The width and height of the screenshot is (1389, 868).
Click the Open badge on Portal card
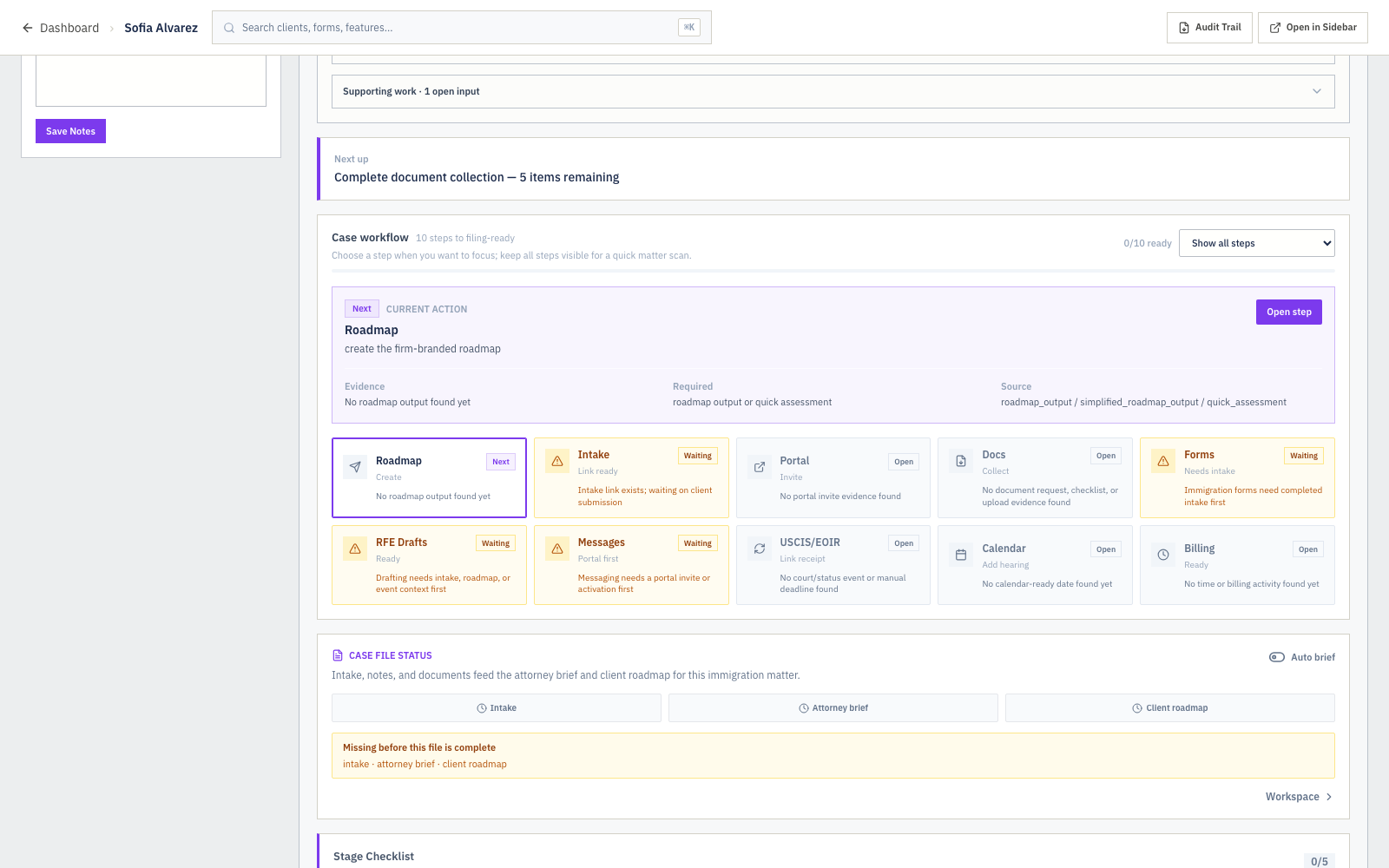(x=904, y=462)
